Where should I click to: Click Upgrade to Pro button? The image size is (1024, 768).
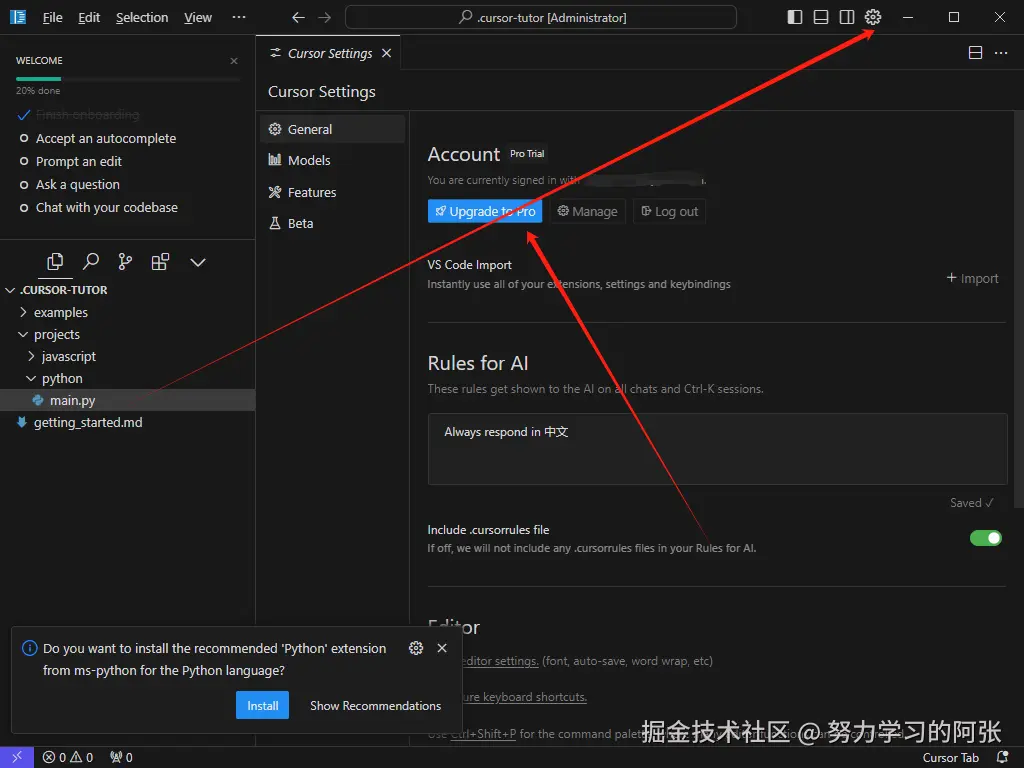pyautogui.click(x=485, y=211)
